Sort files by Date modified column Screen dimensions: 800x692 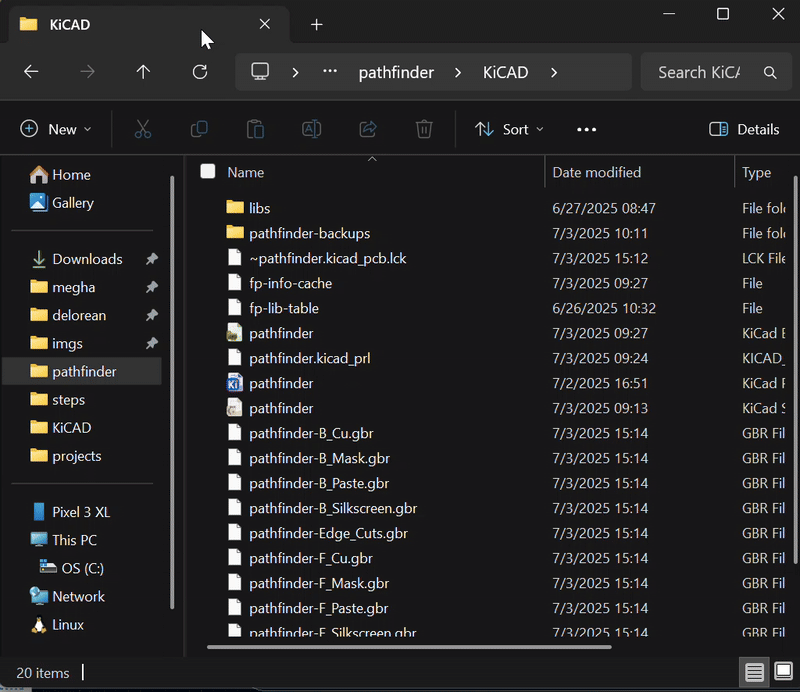point(597,172)
